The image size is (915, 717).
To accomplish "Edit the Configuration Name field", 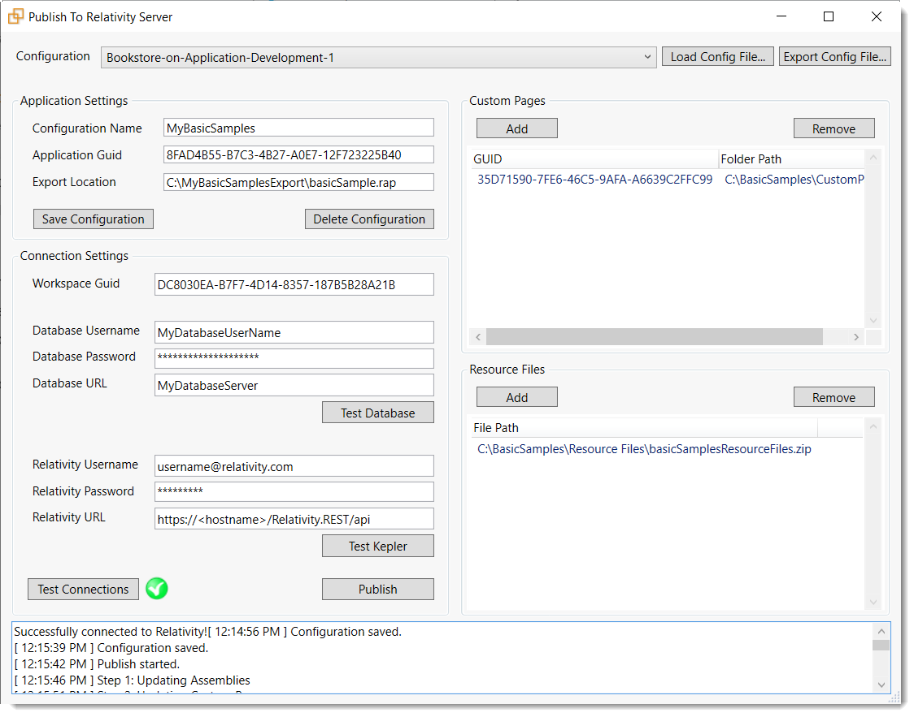I will click(298, 128).
